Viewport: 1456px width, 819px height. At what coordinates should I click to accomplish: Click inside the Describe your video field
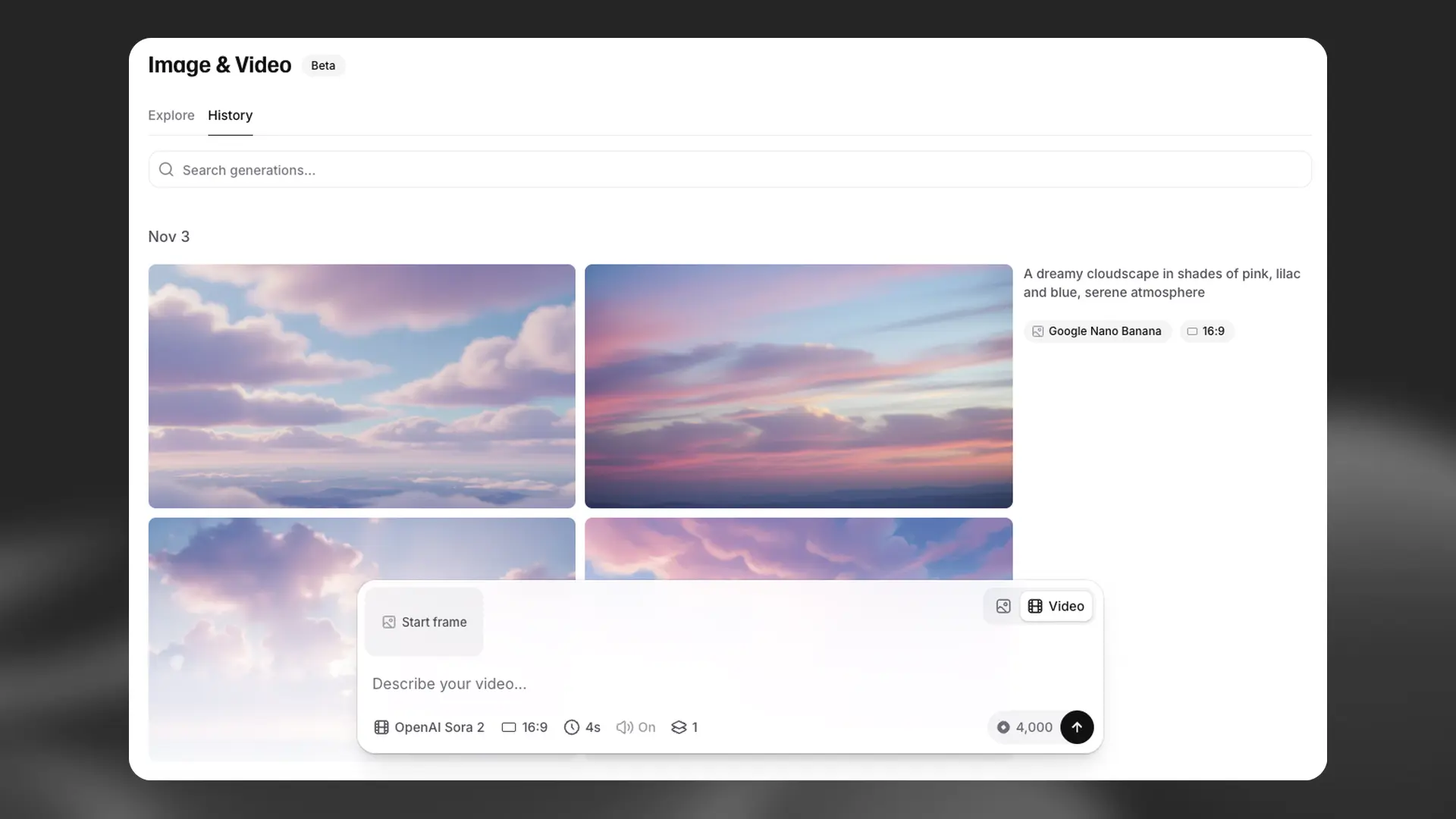coord(531,683)
